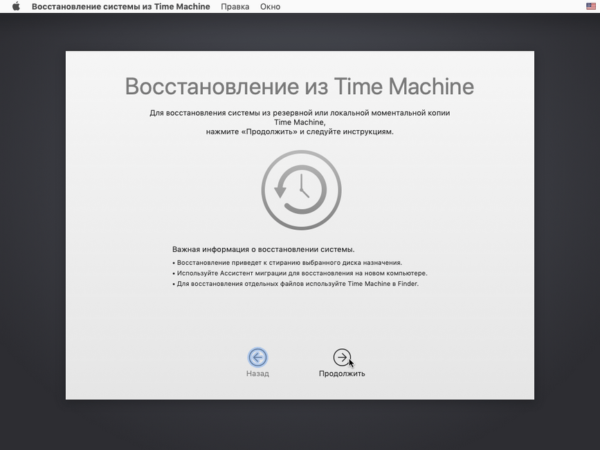Open the Apple menu

(16, 7)
